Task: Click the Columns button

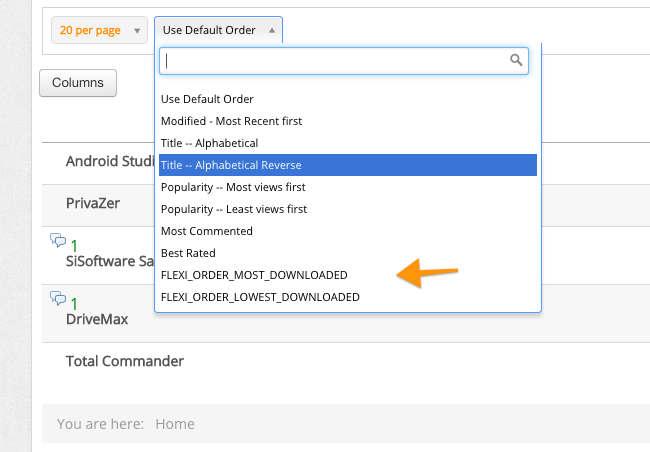Action: pyautogui.click(x=78, y=83)
